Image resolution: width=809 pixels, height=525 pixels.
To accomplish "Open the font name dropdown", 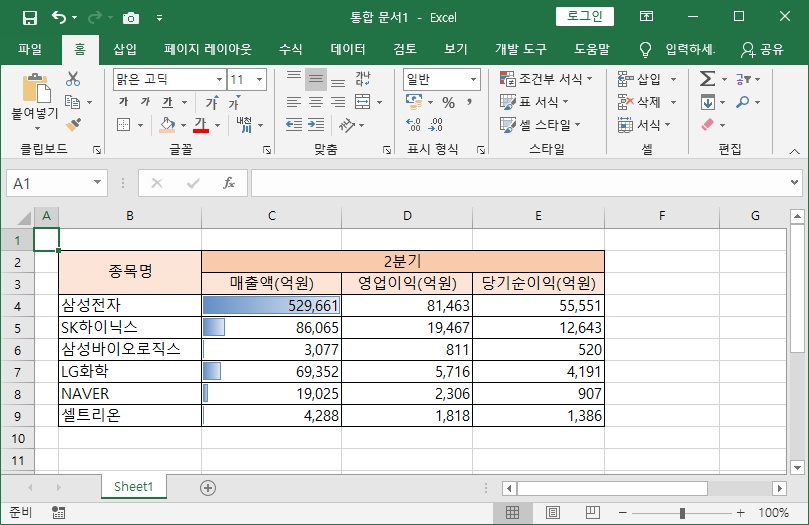I will [219, 79].
